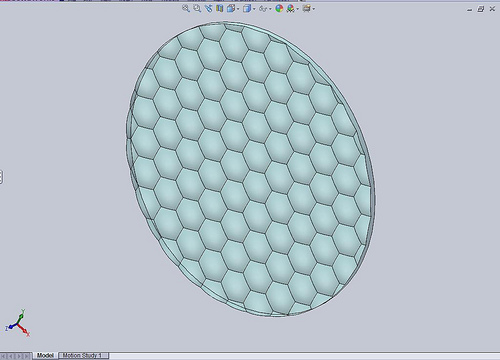Click the Apply Scene icon
500x360 pixels.
point(290,8)
